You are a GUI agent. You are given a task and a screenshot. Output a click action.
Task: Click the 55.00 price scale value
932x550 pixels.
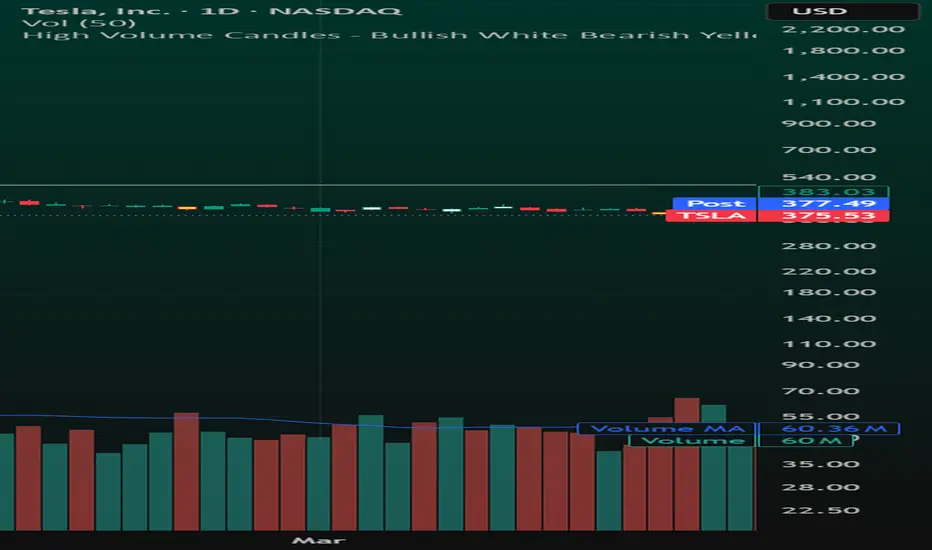coord(821,416)
